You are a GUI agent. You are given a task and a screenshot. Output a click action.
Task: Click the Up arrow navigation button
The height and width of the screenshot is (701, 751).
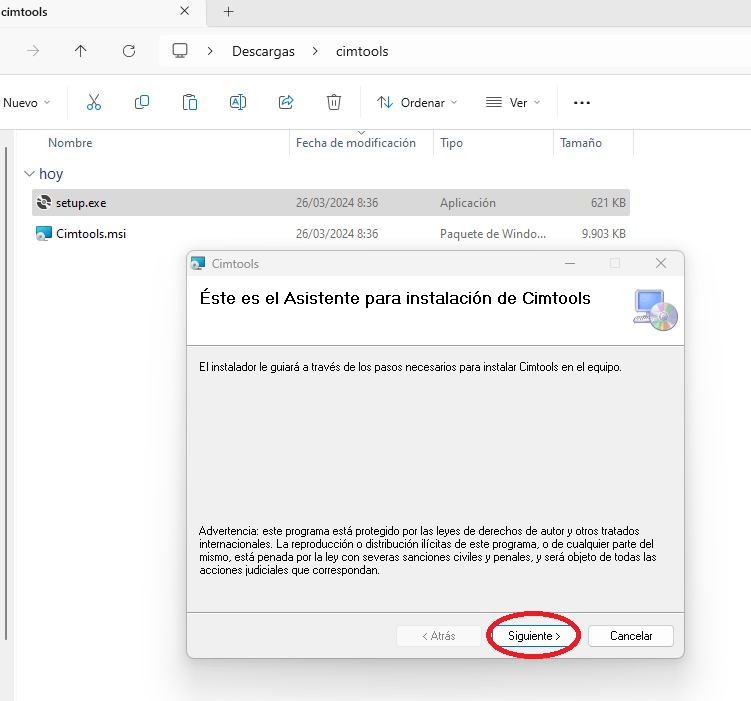click(80, 51)
